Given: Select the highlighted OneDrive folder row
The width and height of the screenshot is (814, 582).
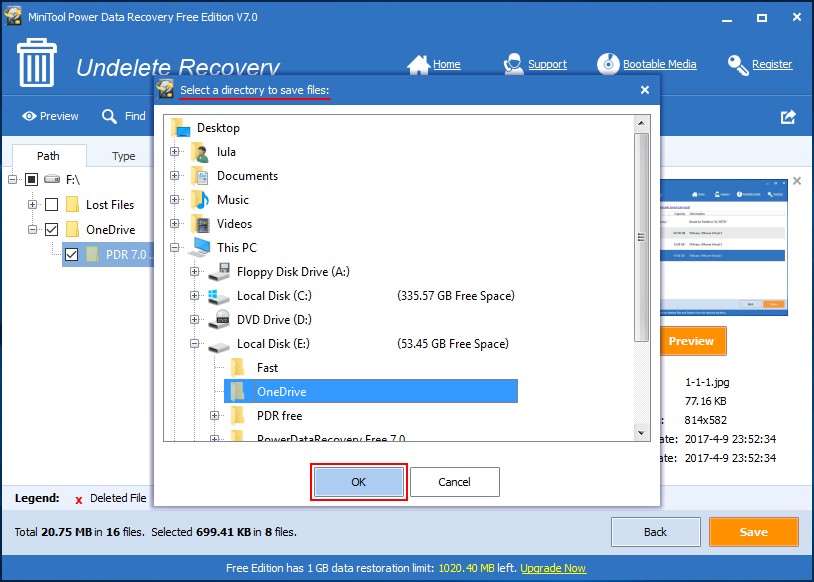Looking at the screenshot, I should 371,391.
